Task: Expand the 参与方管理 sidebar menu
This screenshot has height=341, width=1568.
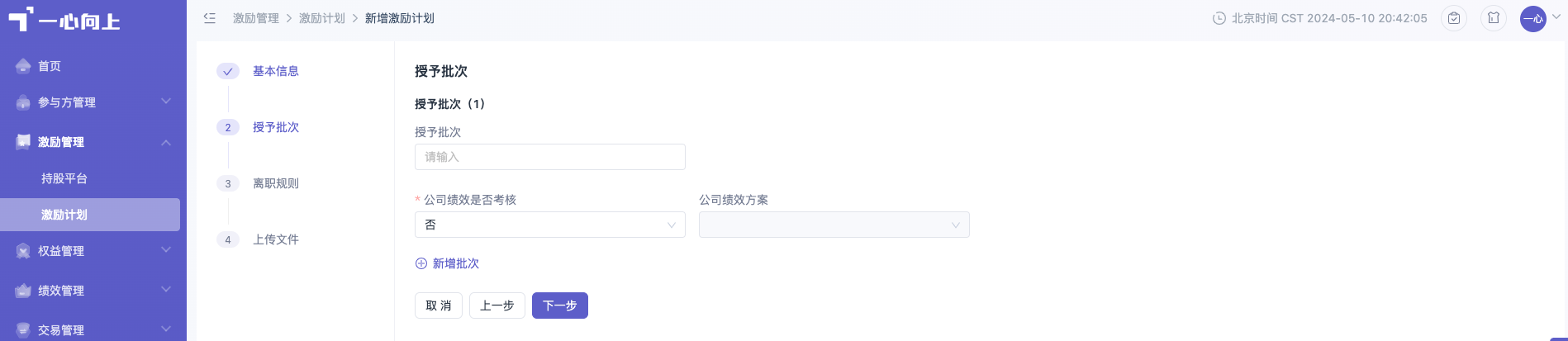Action: [90, 102]
